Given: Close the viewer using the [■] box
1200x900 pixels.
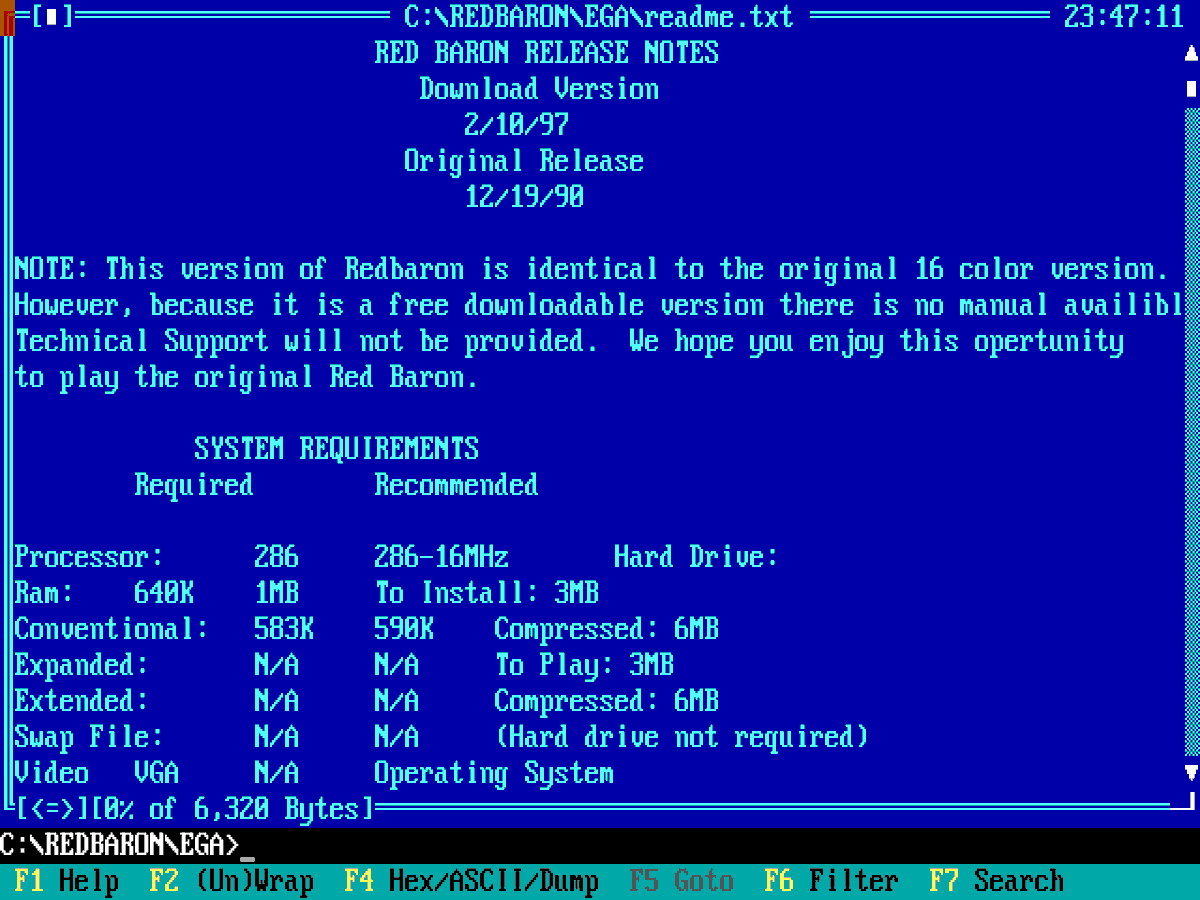Looking at the screenshot, I should coord(52,17).
